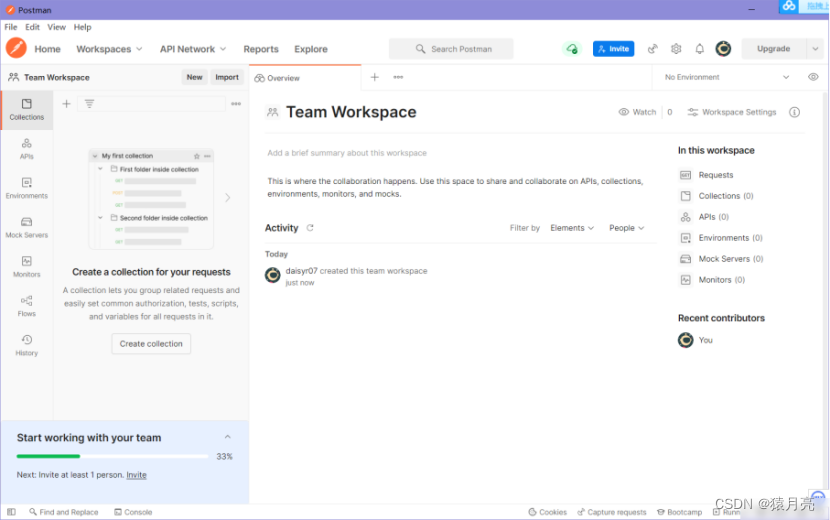Open the notifications bell

pos(699,49)
